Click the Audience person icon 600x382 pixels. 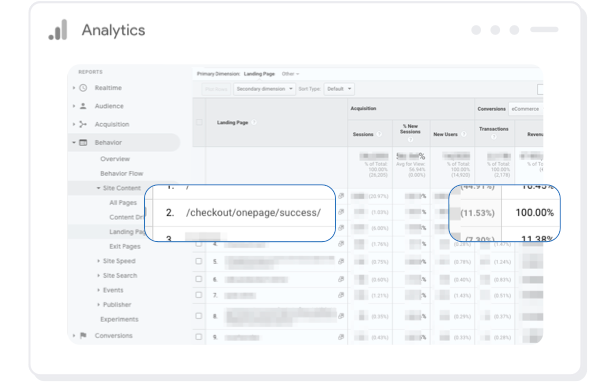pos(83,106)
